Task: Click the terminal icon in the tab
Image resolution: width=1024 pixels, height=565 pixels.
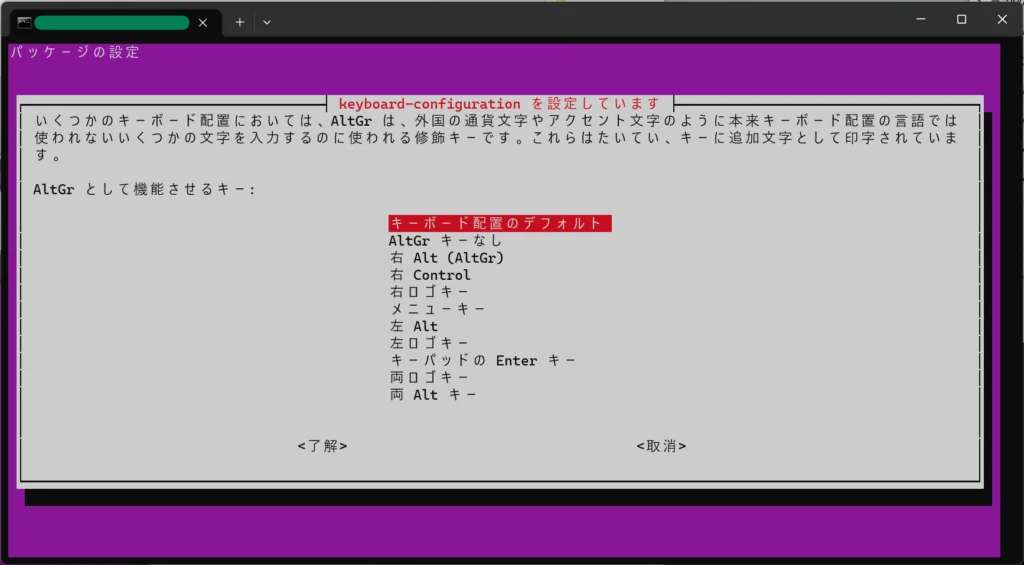Action: click(x=24, y=23)
